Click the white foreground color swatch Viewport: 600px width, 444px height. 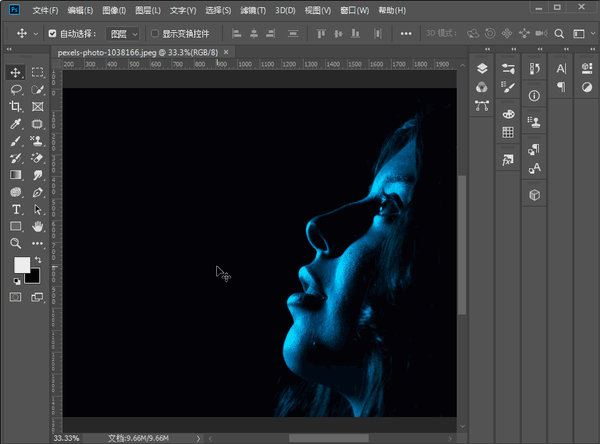tap(21, 265)
